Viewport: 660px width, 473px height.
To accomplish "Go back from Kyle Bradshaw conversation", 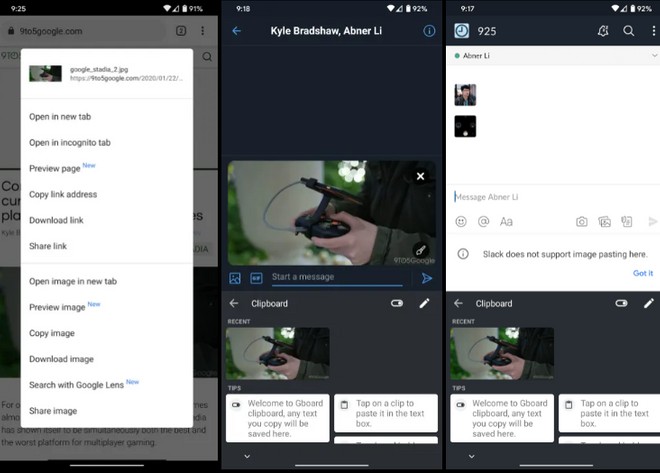I will [x=237, y=31].
